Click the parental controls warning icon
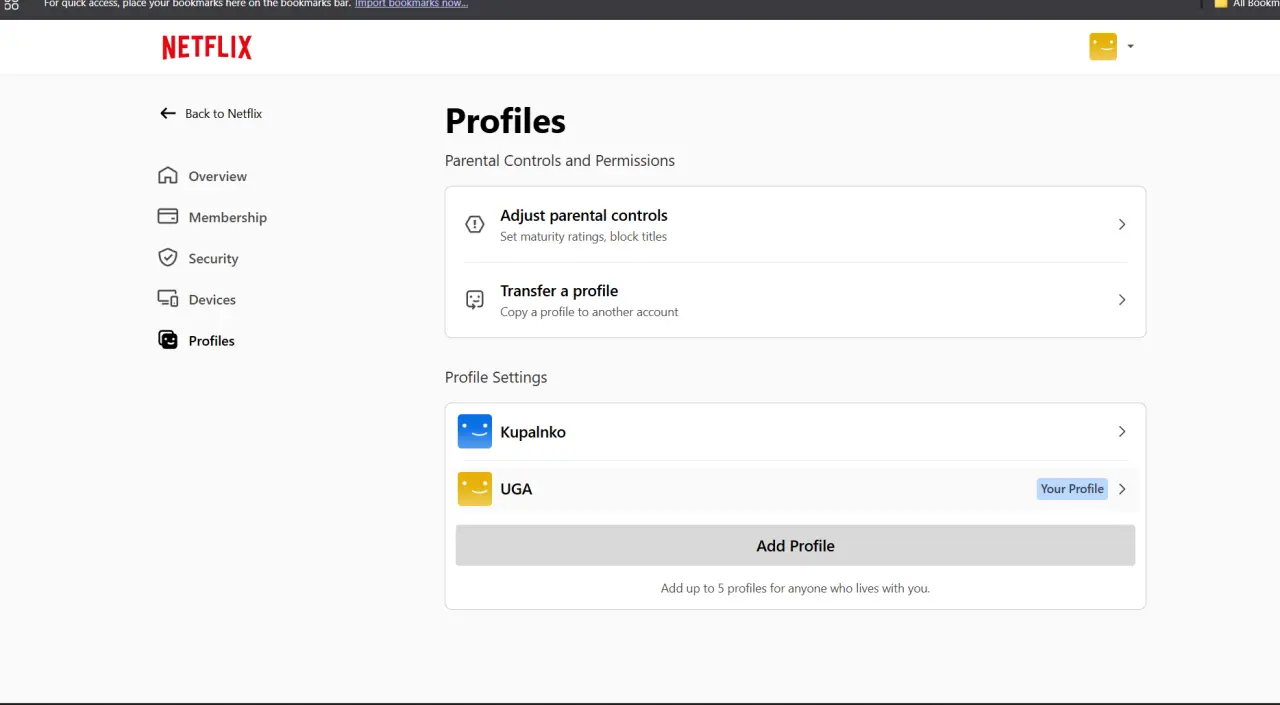1280x705 pixels. [x=475, y=225]
